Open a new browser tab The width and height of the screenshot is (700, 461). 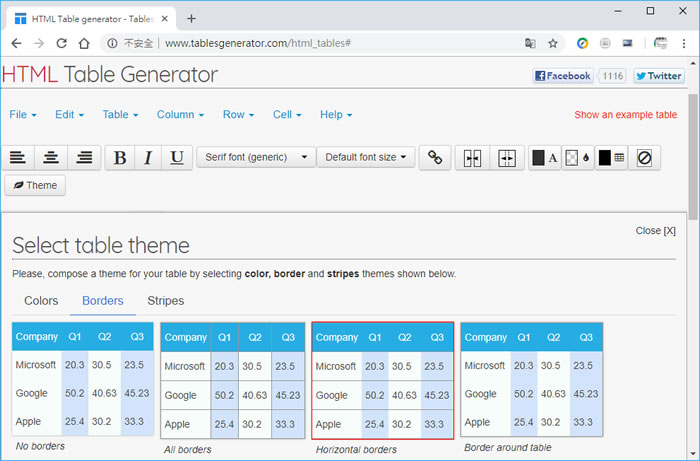tap(192, 19)
